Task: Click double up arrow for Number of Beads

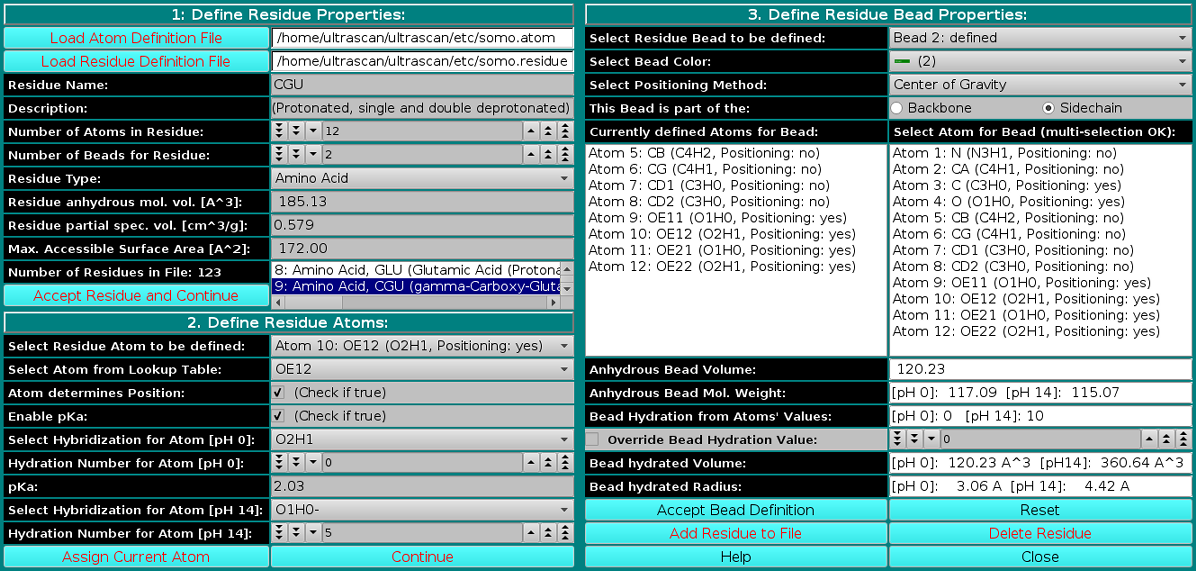Action: click(x=548, y=155)
